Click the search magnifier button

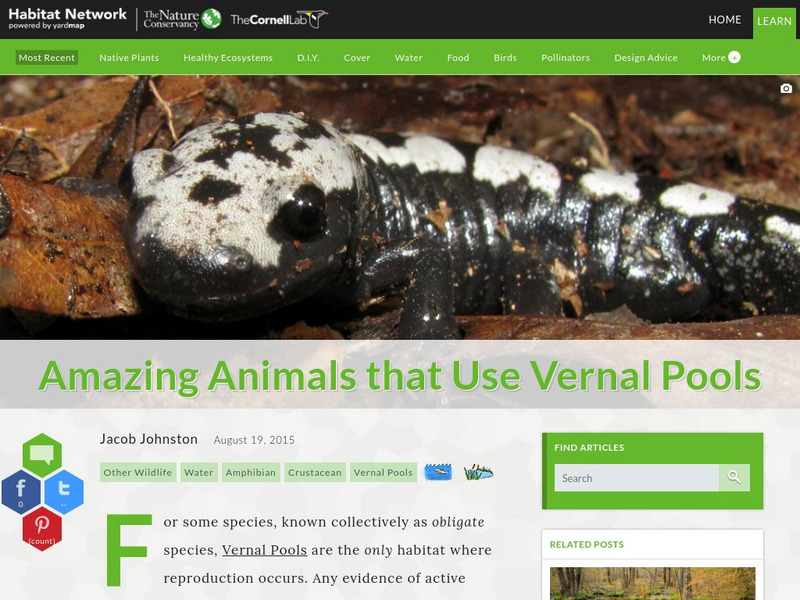[x=734, y=478]
